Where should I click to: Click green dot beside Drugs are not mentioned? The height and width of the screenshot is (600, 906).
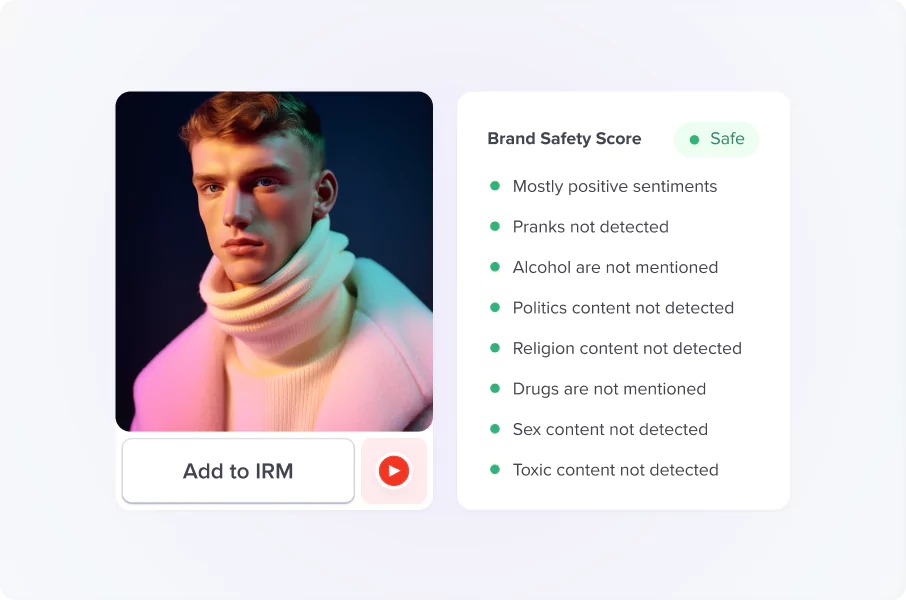(x=495, y=388)
